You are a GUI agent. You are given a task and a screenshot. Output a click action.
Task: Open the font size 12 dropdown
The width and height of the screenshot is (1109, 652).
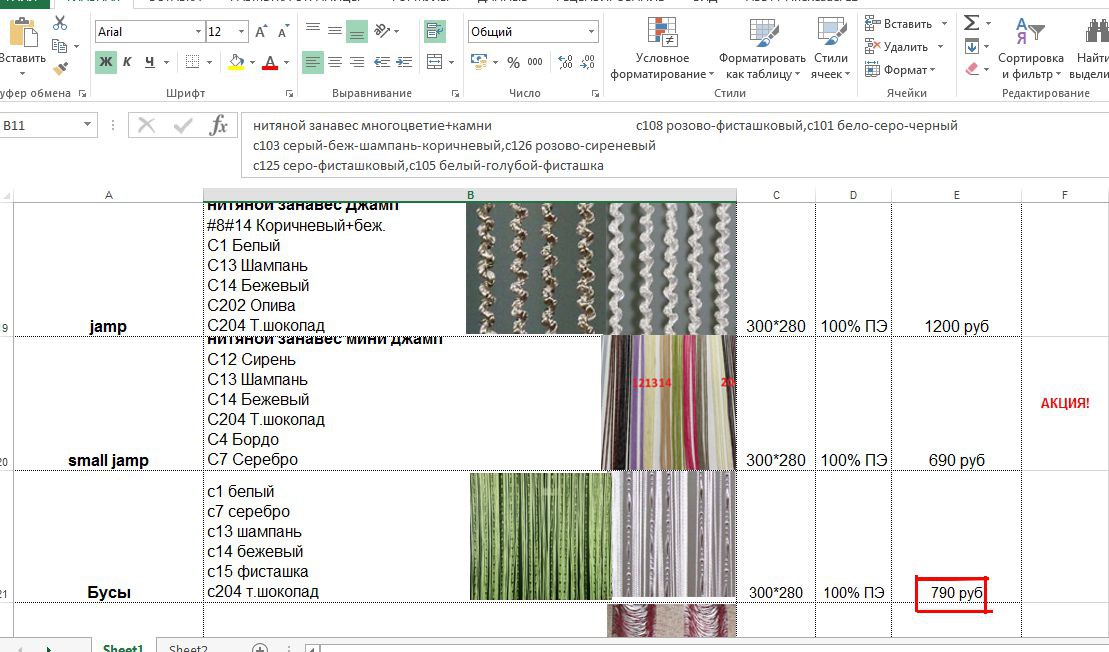point(242,32)
